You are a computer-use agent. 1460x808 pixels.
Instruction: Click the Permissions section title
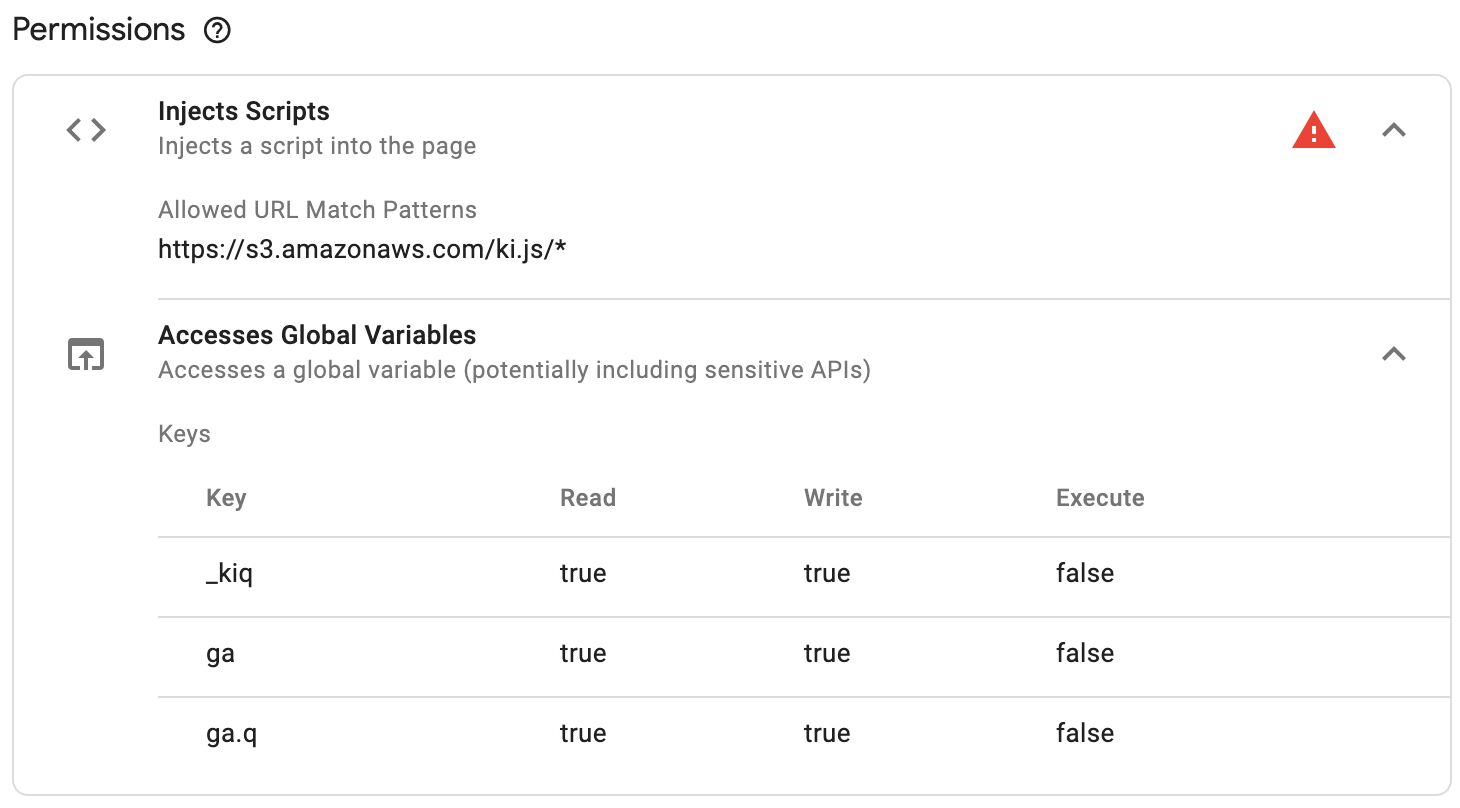(x=99, y=30)
